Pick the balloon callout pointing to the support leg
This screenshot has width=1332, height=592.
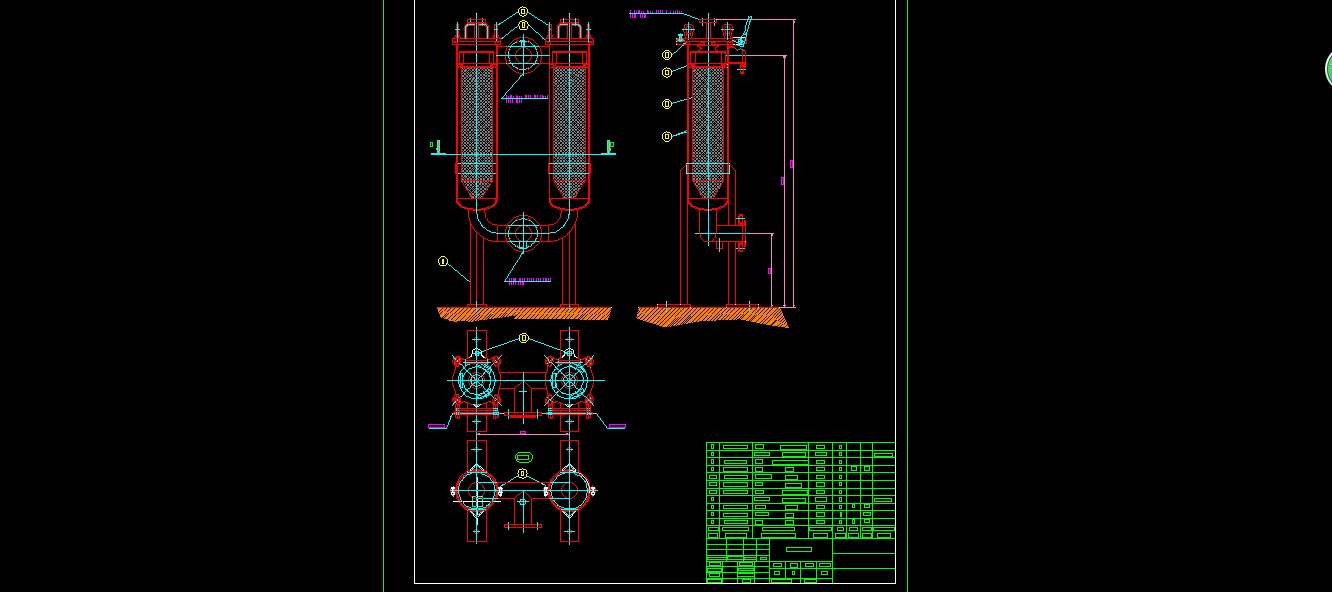[x=443, y=261]
